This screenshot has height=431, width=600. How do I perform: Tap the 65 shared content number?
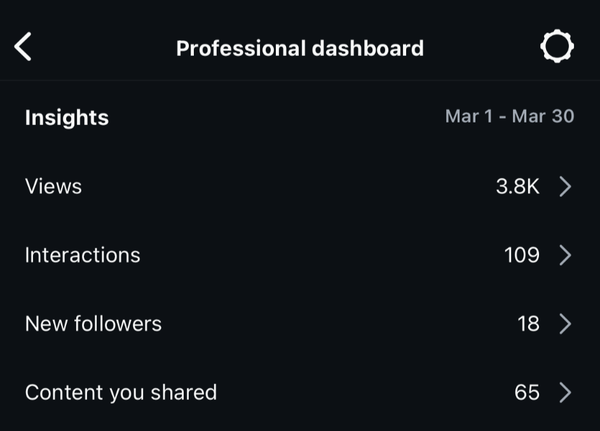tap(527, 392)
